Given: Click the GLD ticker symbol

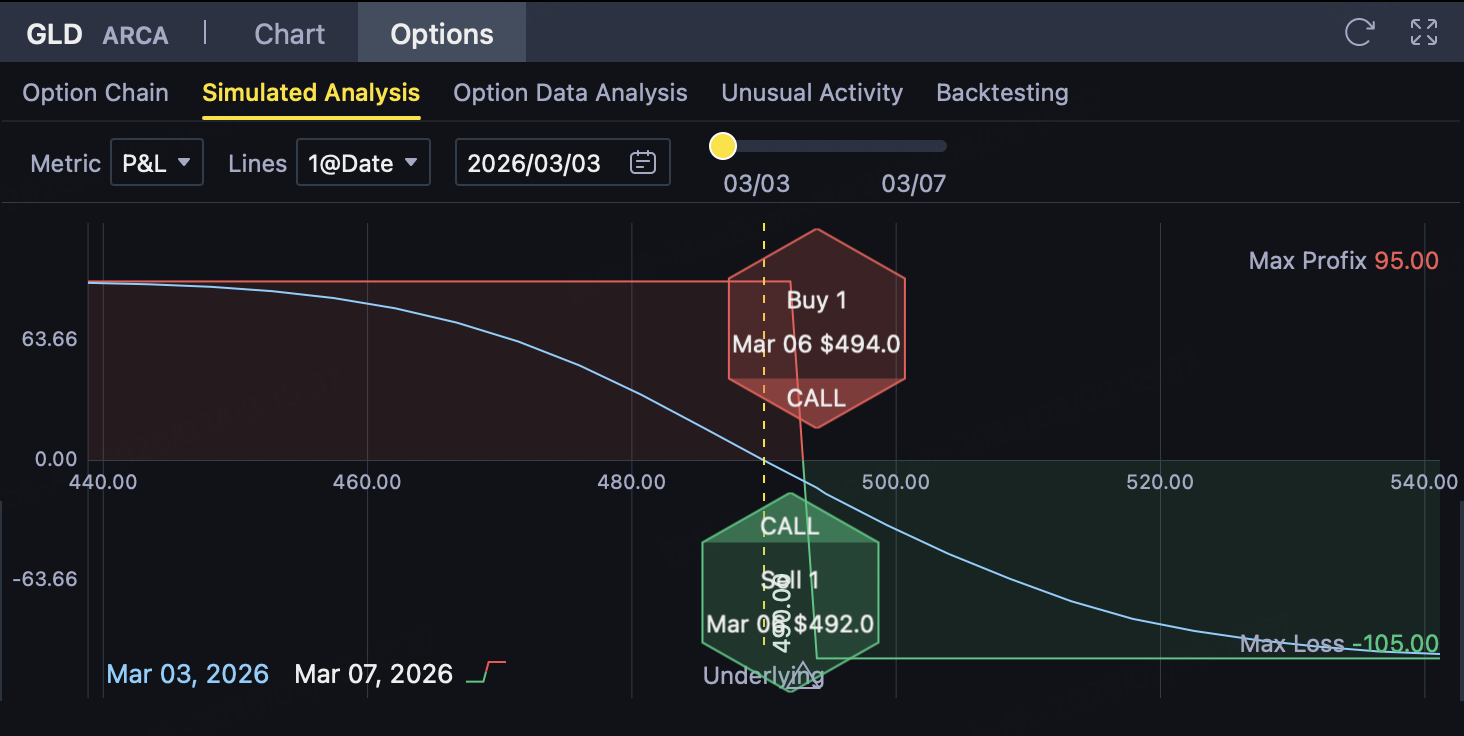Looking at the screenshot, I should coord(54,34).
